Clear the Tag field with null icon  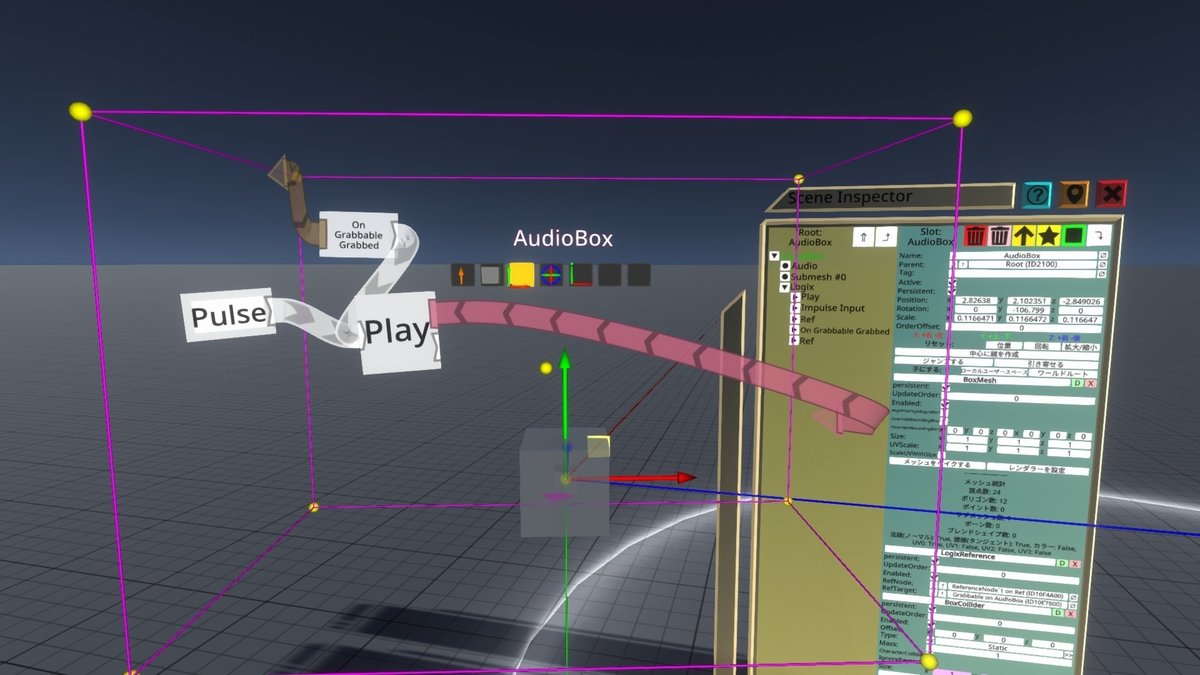click(x=1103, y=274)
